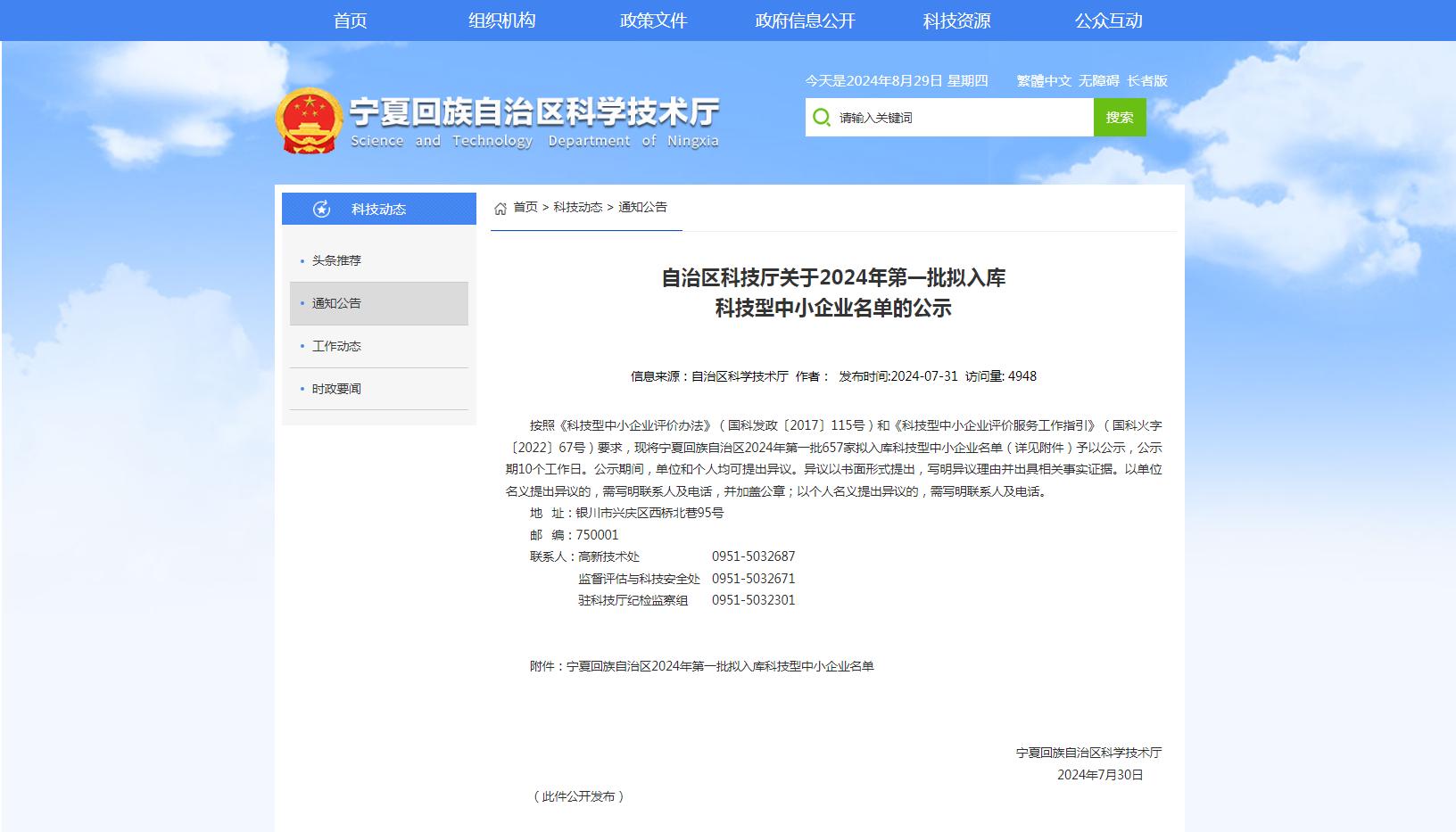Click the phone number 0951-5032687
The width and height of the screenshot is (1456, 832).
pos(753,556)
